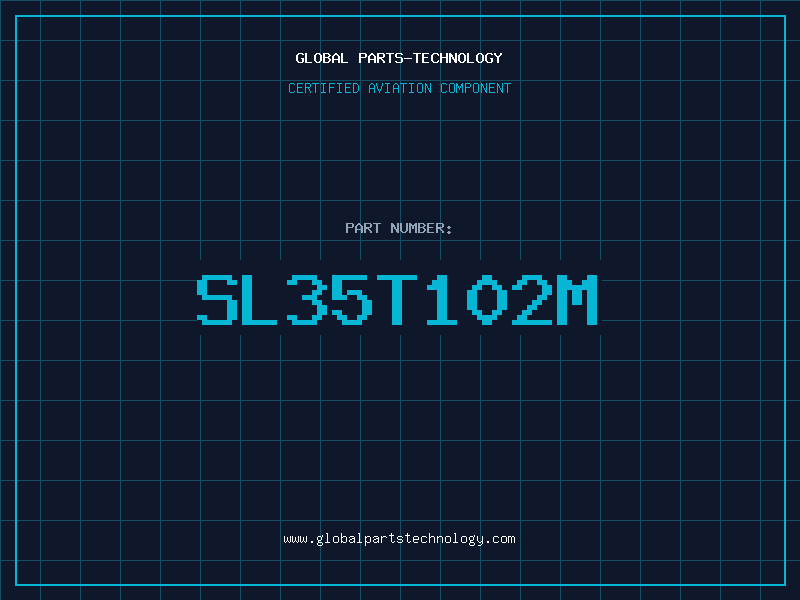Image resolution: width=800 pixels, height=600 pixels.
Task: Click the letter T in part number
Action: click(397, 299)
